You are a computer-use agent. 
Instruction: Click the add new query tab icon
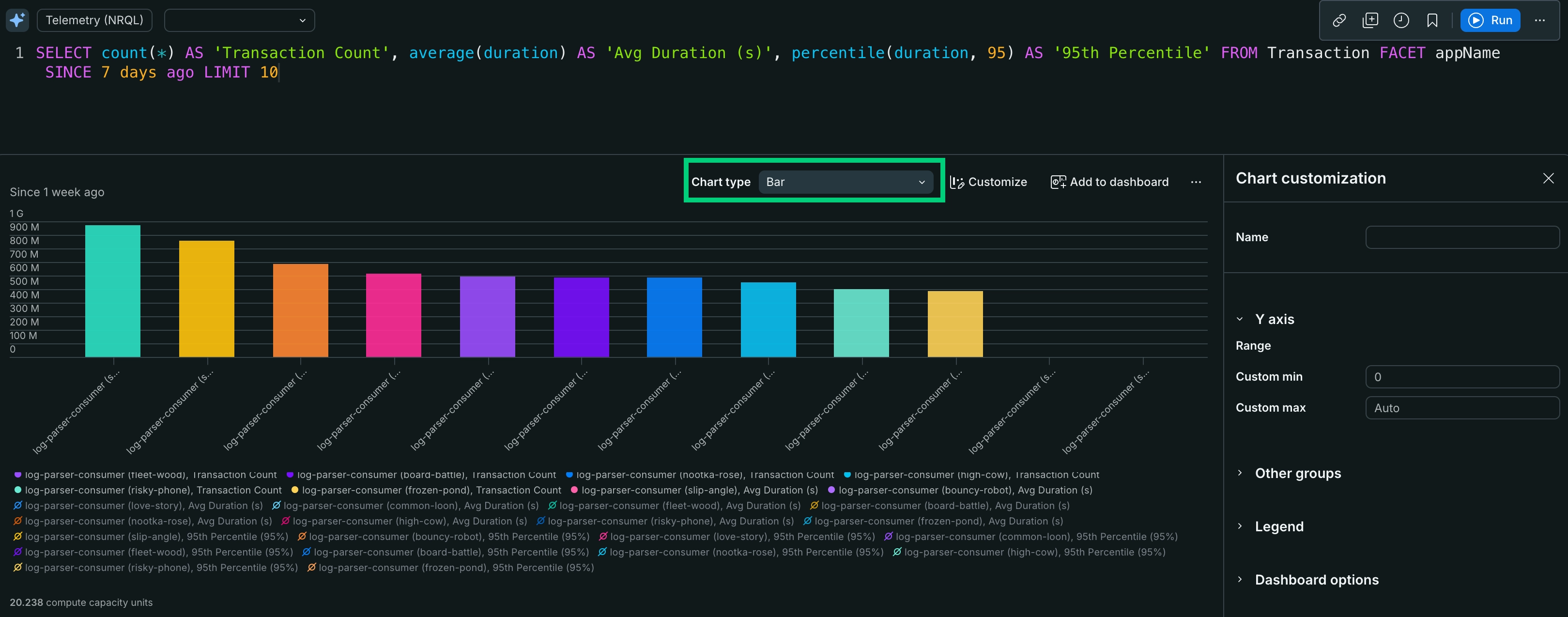tap(1369, 21)
